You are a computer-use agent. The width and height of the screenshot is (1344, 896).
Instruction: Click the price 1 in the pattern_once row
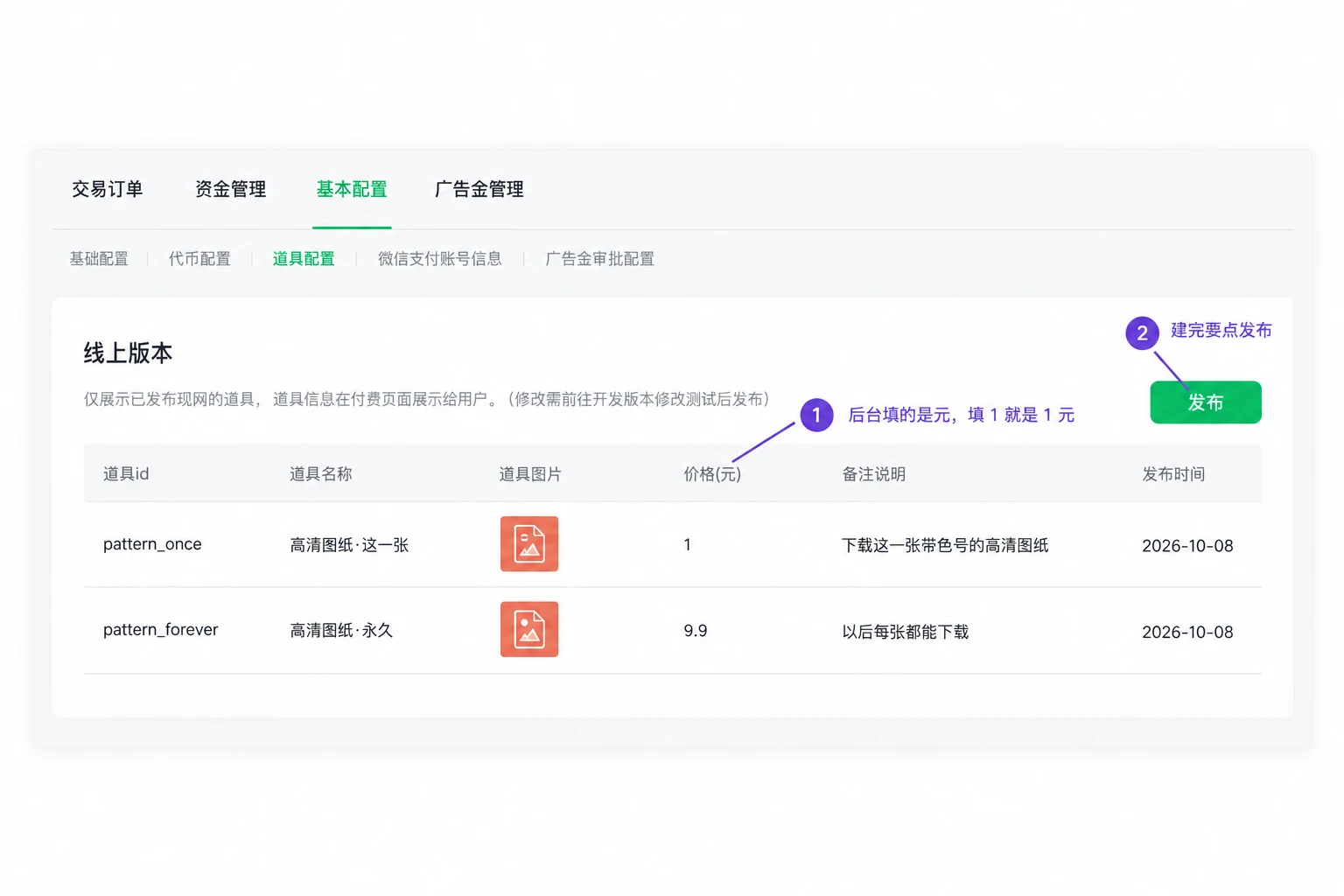click(688, 545)
